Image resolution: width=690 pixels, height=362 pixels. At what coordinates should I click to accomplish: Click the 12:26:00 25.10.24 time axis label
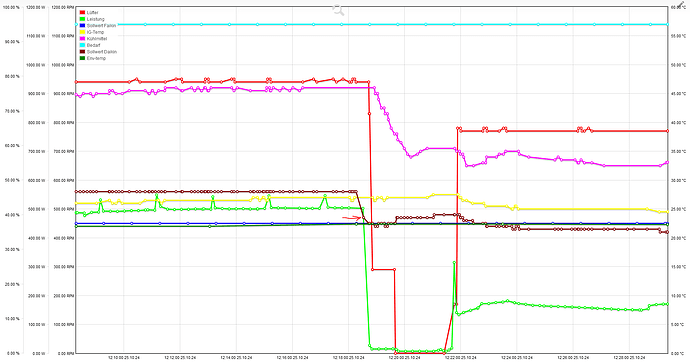[x=573, y=358]
